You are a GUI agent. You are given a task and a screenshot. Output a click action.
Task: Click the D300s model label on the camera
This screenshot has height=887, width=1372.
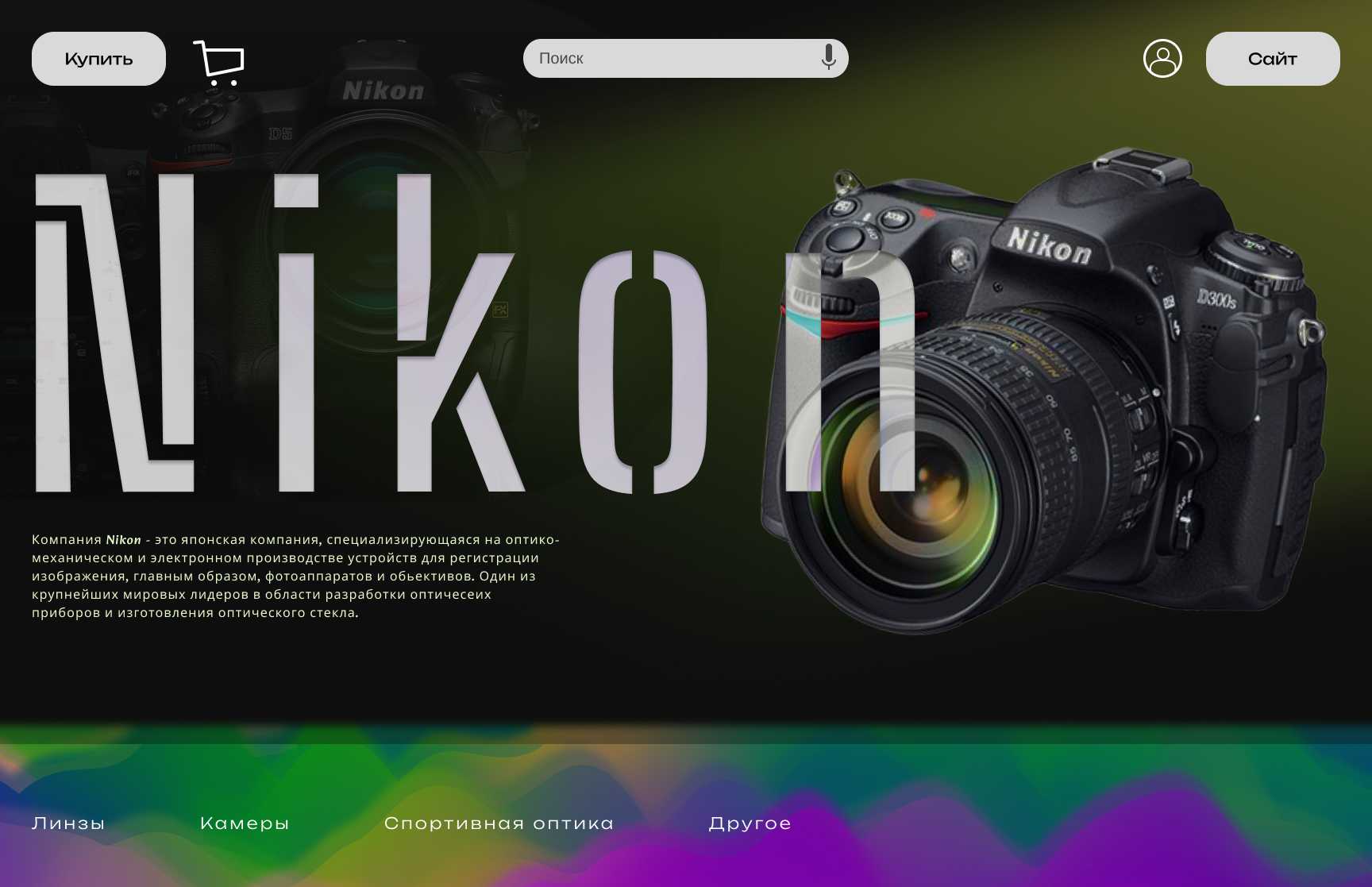(x=1216, y=299)
